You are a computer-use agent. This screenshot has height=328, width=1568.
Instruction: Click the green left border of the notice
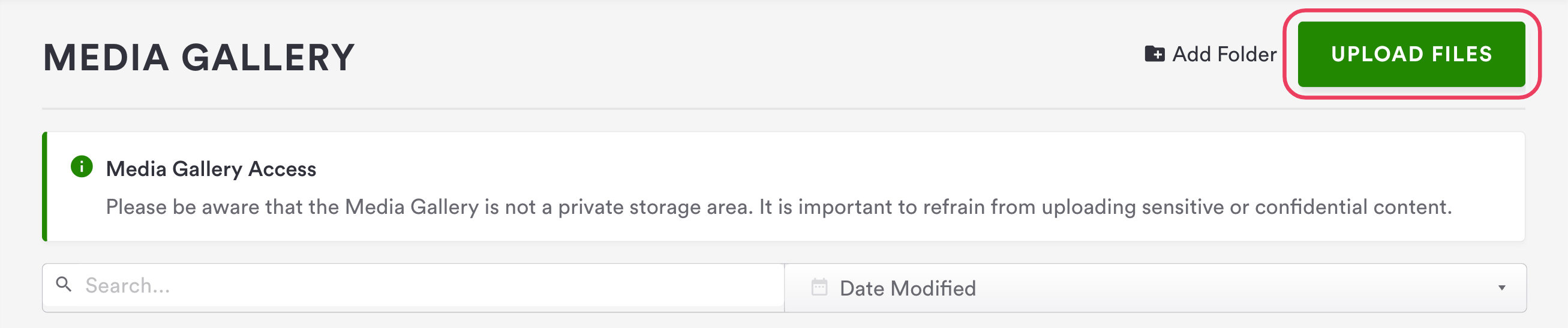point(44,187)
